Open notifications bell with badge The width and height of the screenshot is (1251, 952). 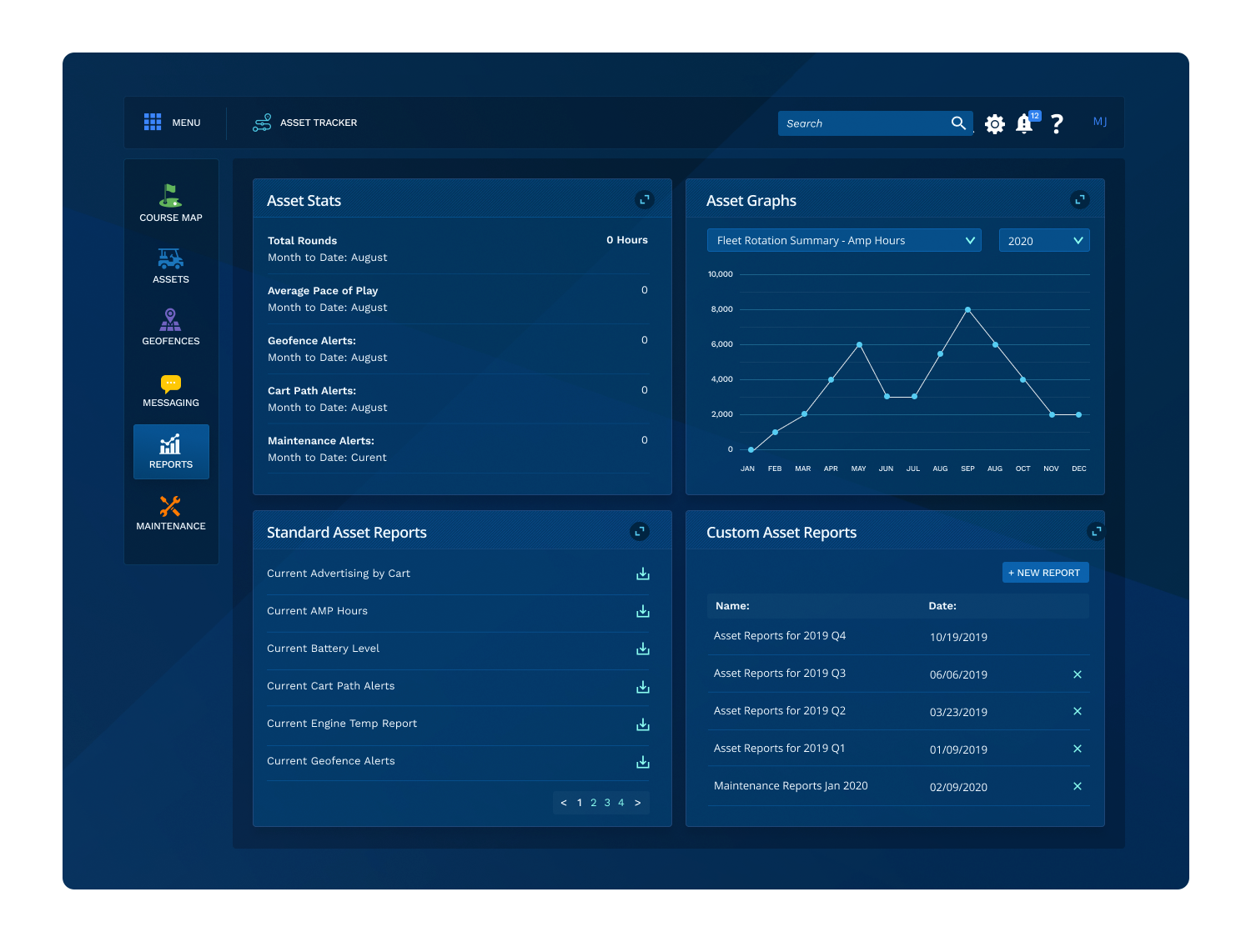click(1025, 123)
